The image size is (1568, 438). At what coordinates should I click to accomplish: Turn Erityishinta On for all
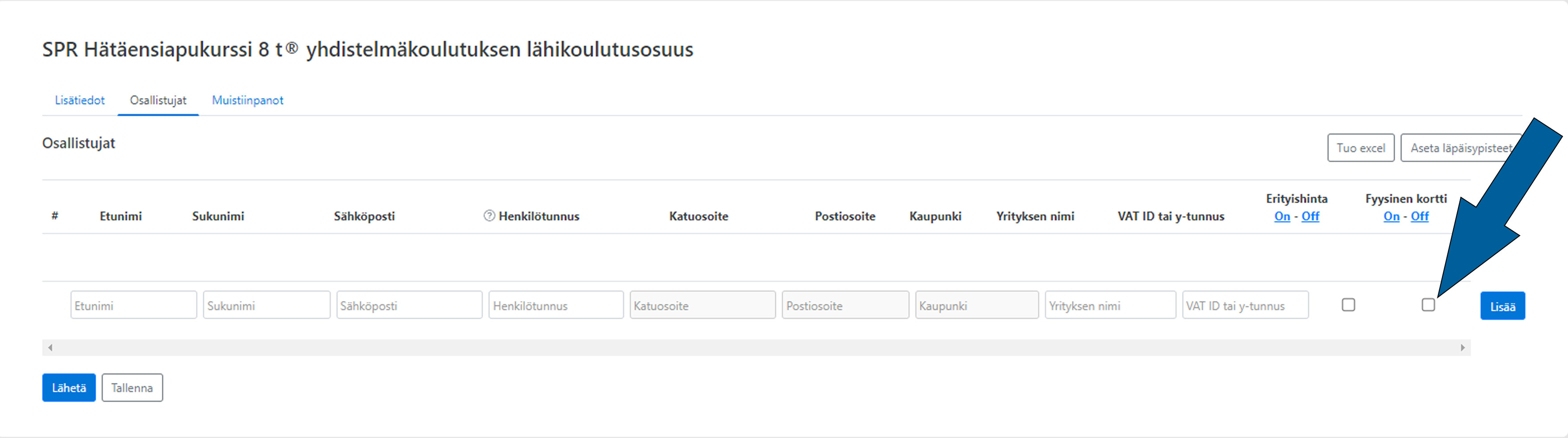[x=1282, y=216]
